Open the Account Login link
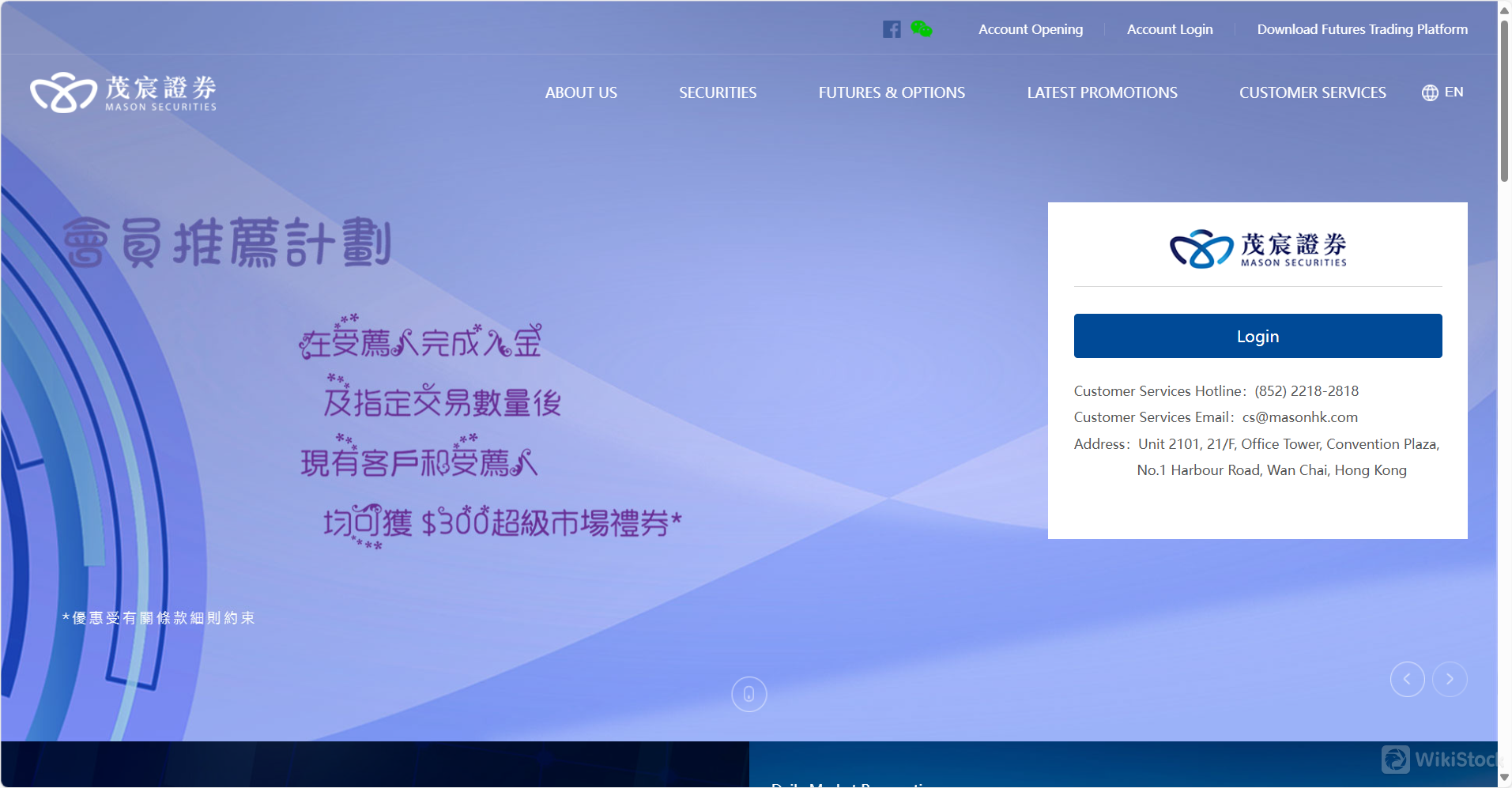 tap(1169, 29)
